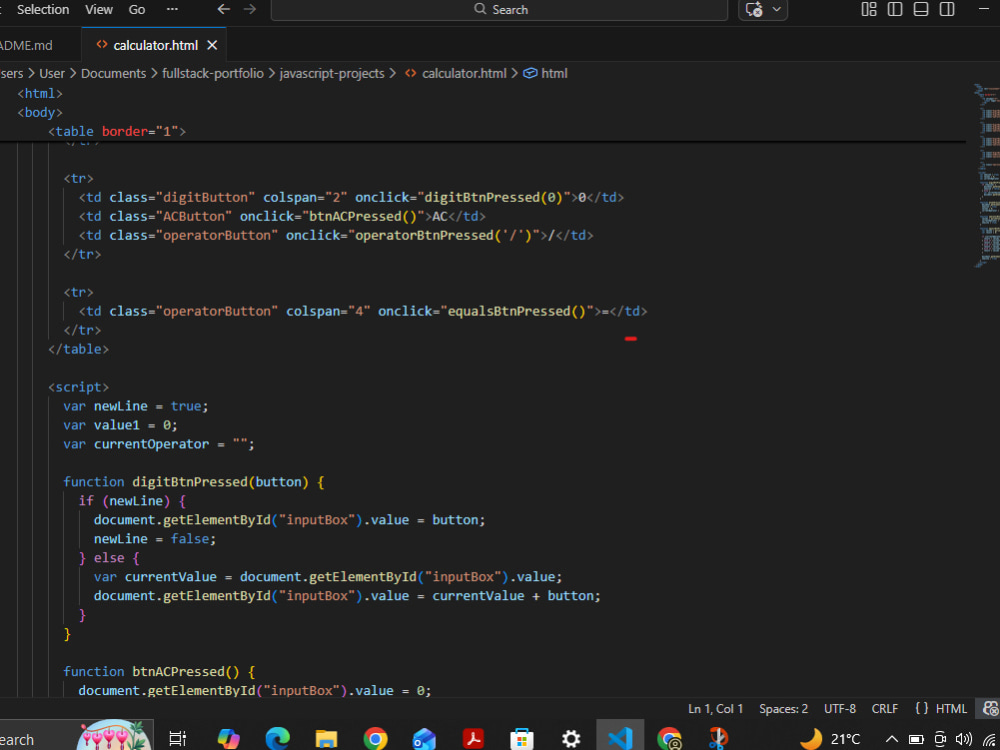1000x750 pixels.
Task: Open Ln 1, Col 1 go-to-line indicator
Action: pyautogui.click(x=716, y=709)
